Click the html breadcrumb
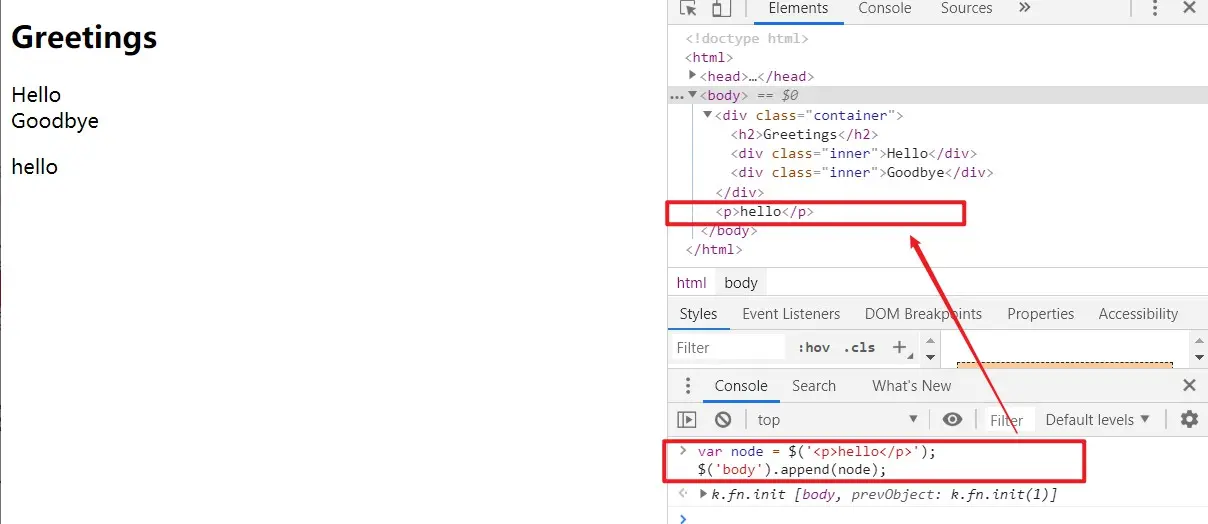This screenshot has width=1208, height=524. [691, 283]
